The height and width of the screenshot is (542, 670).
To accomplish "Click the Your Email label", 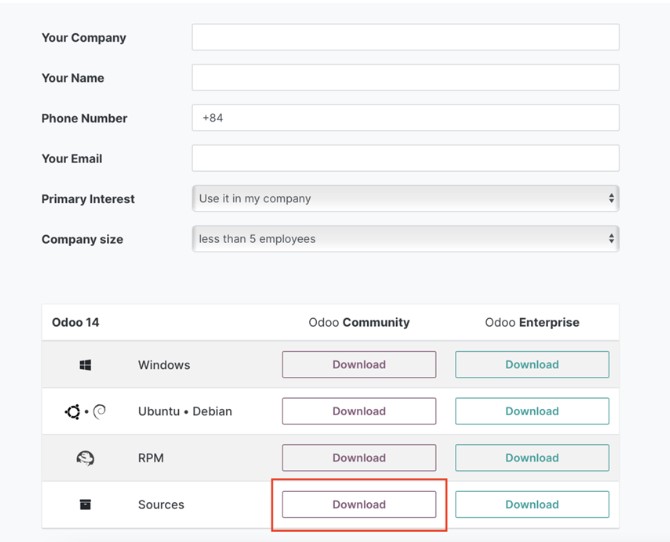I will (72, 159).
